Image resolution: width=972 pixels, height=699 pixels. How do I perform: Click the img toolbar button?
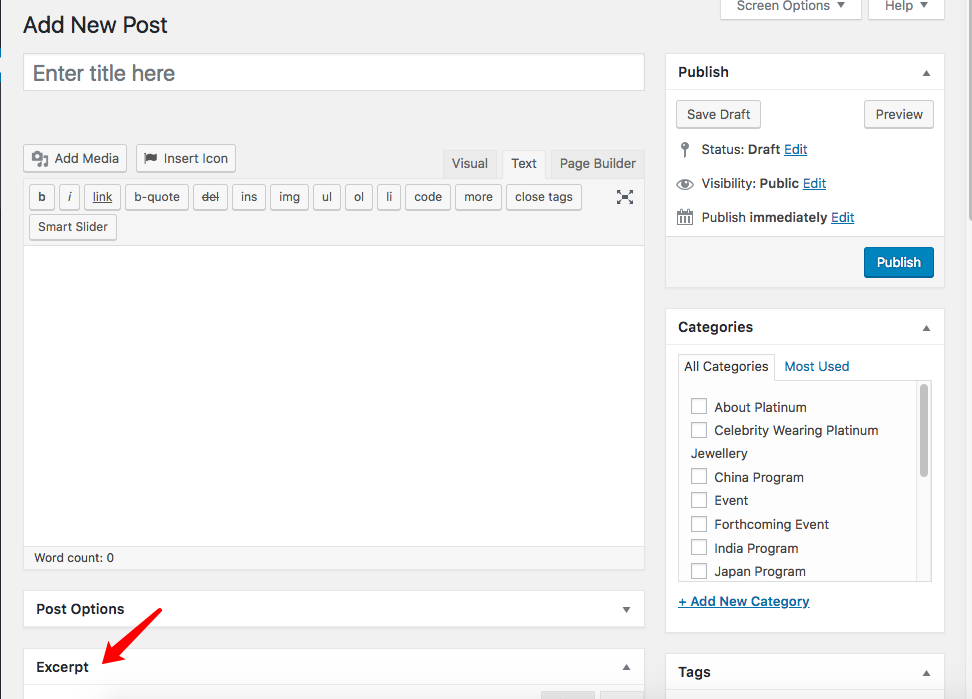point(289,197)
